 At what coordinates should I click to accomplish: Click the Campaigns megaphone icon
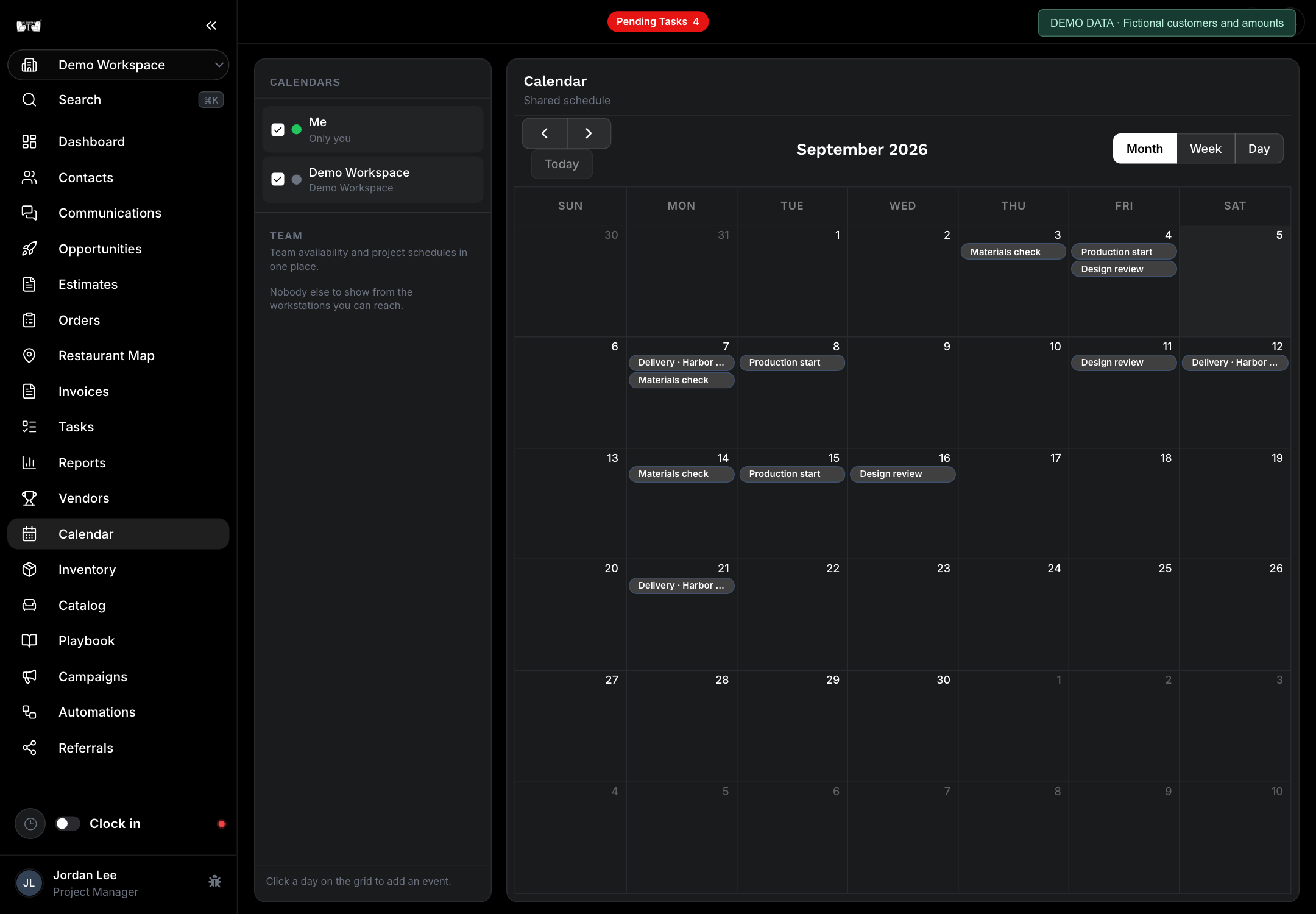(29, 676)
